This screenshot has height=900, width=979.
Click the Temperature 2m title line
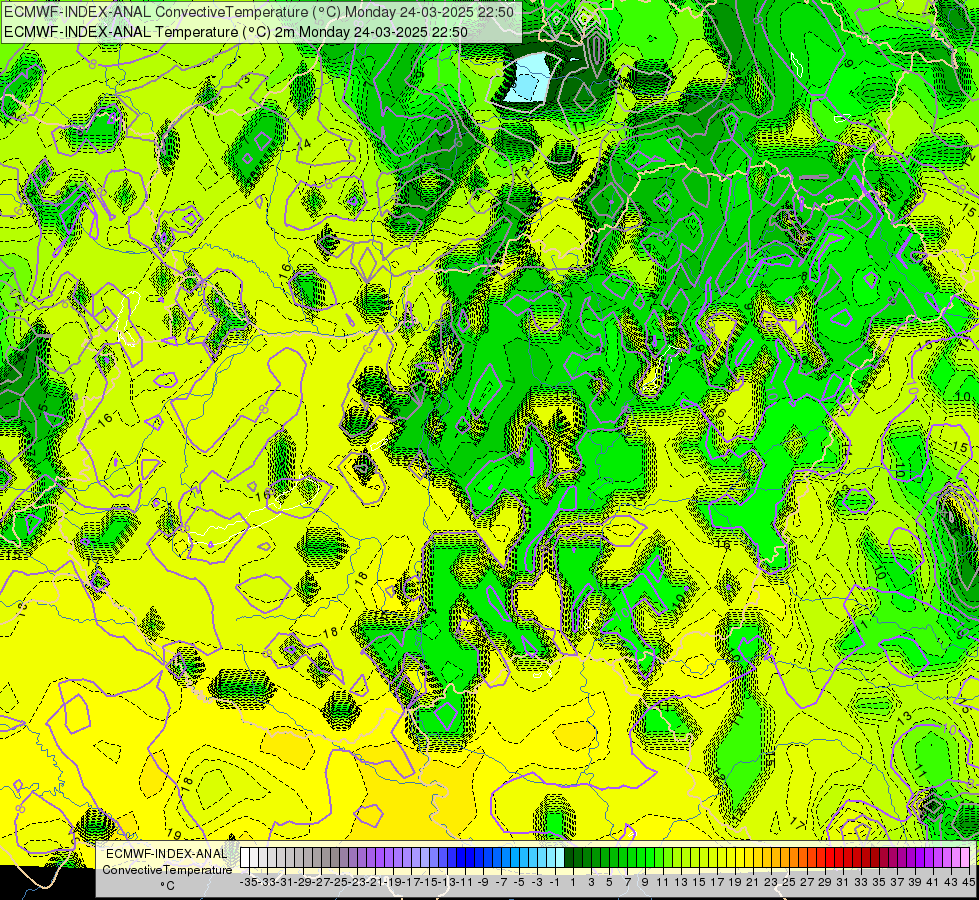pos(236,32)
